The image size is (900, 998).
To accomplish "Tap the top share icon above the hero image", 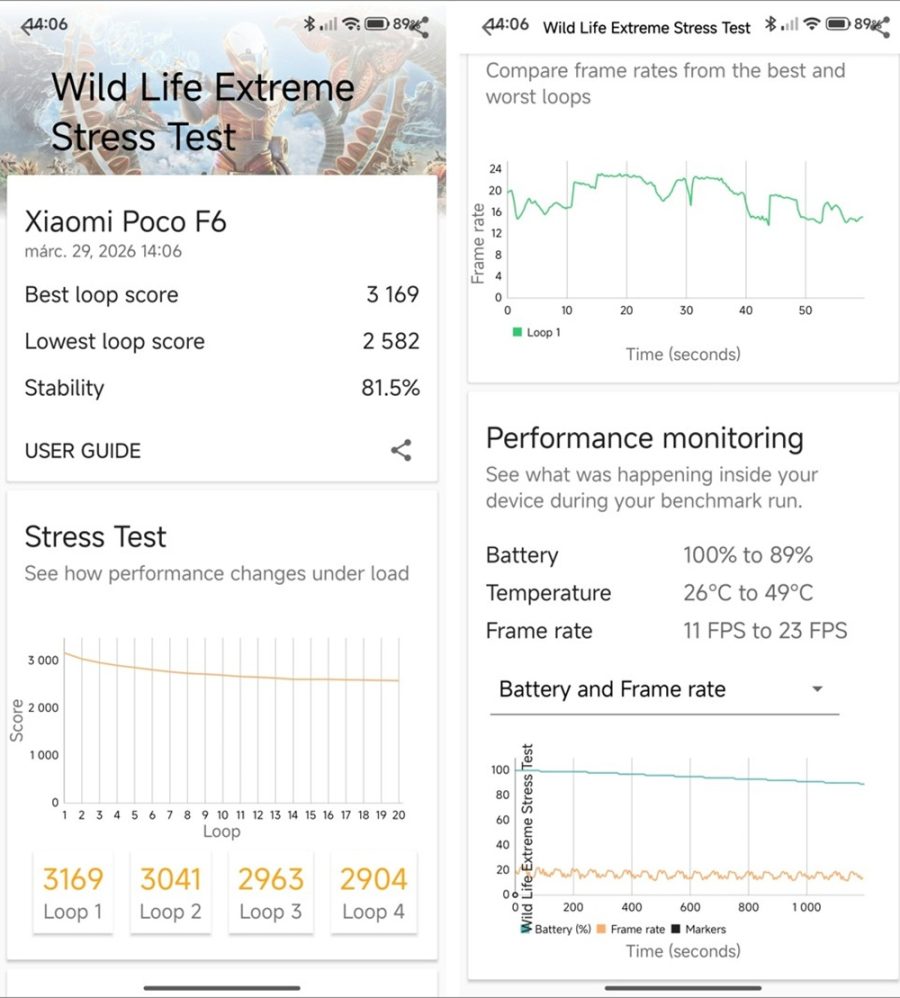I will 421,27.
